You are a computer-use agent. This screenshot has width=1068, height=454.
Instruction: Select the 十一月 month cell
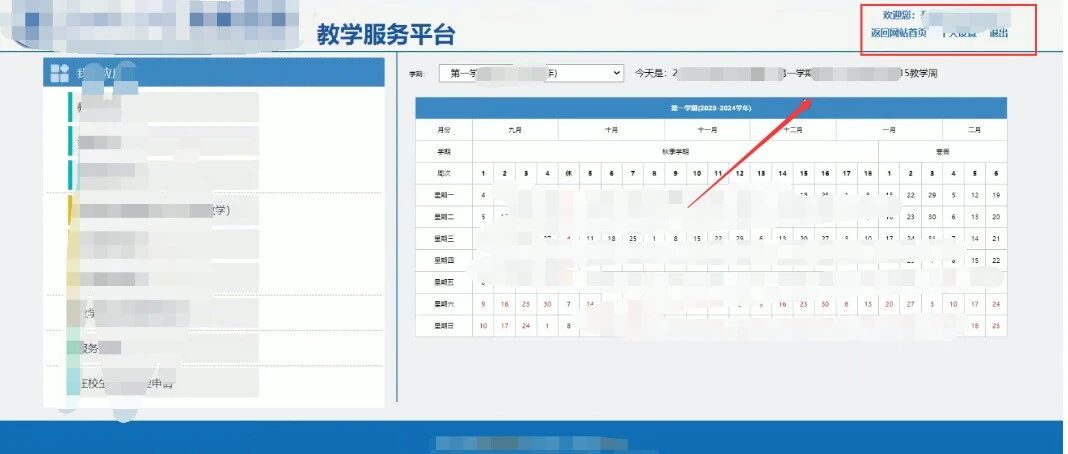tap(707, 129)
